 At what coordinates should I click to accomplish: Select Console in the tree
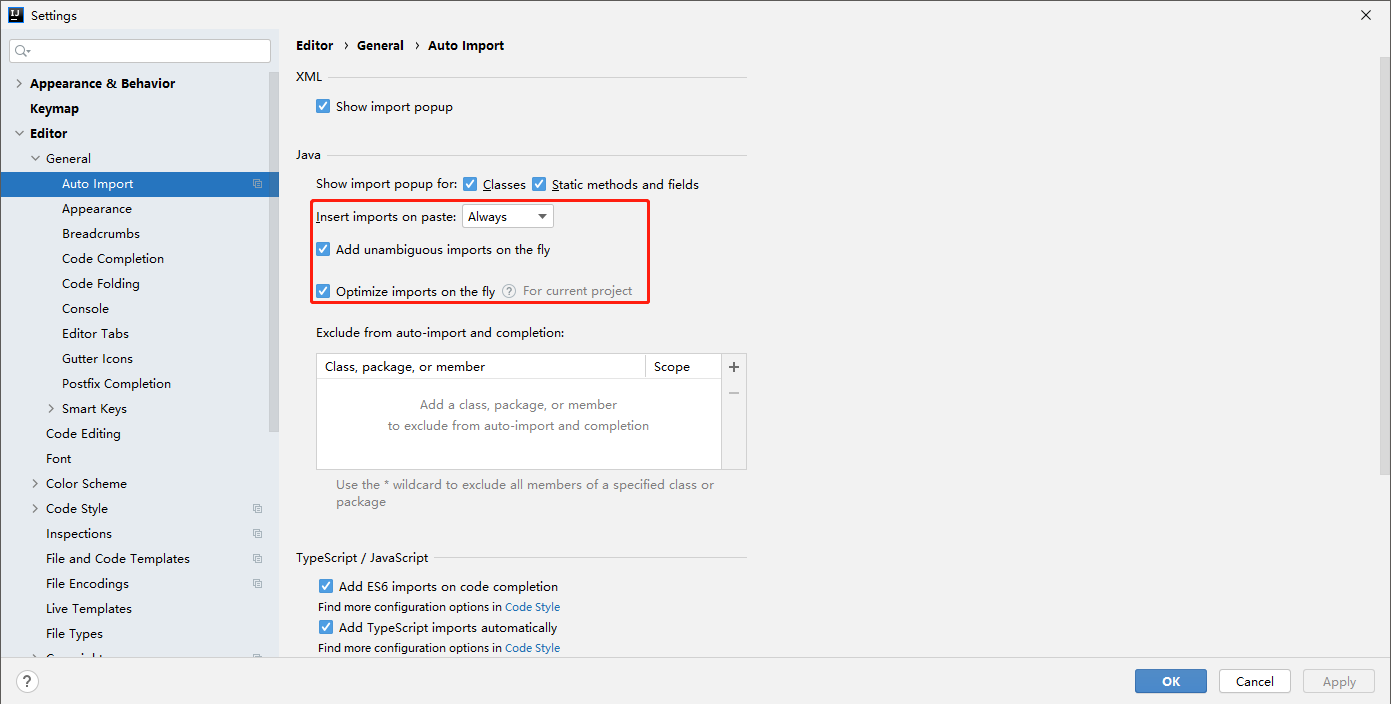[x=85, y=309]
